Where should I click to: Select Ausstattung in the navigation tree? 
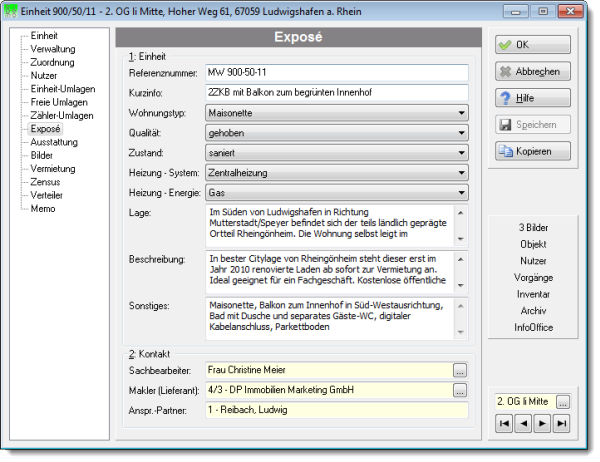[x=54, y=142]
